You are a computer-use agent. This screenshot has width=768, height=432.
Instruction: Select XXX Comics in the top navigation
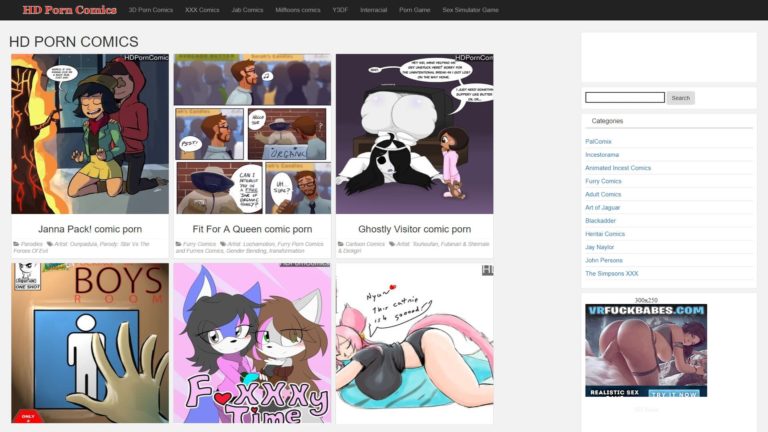point(202,10)
